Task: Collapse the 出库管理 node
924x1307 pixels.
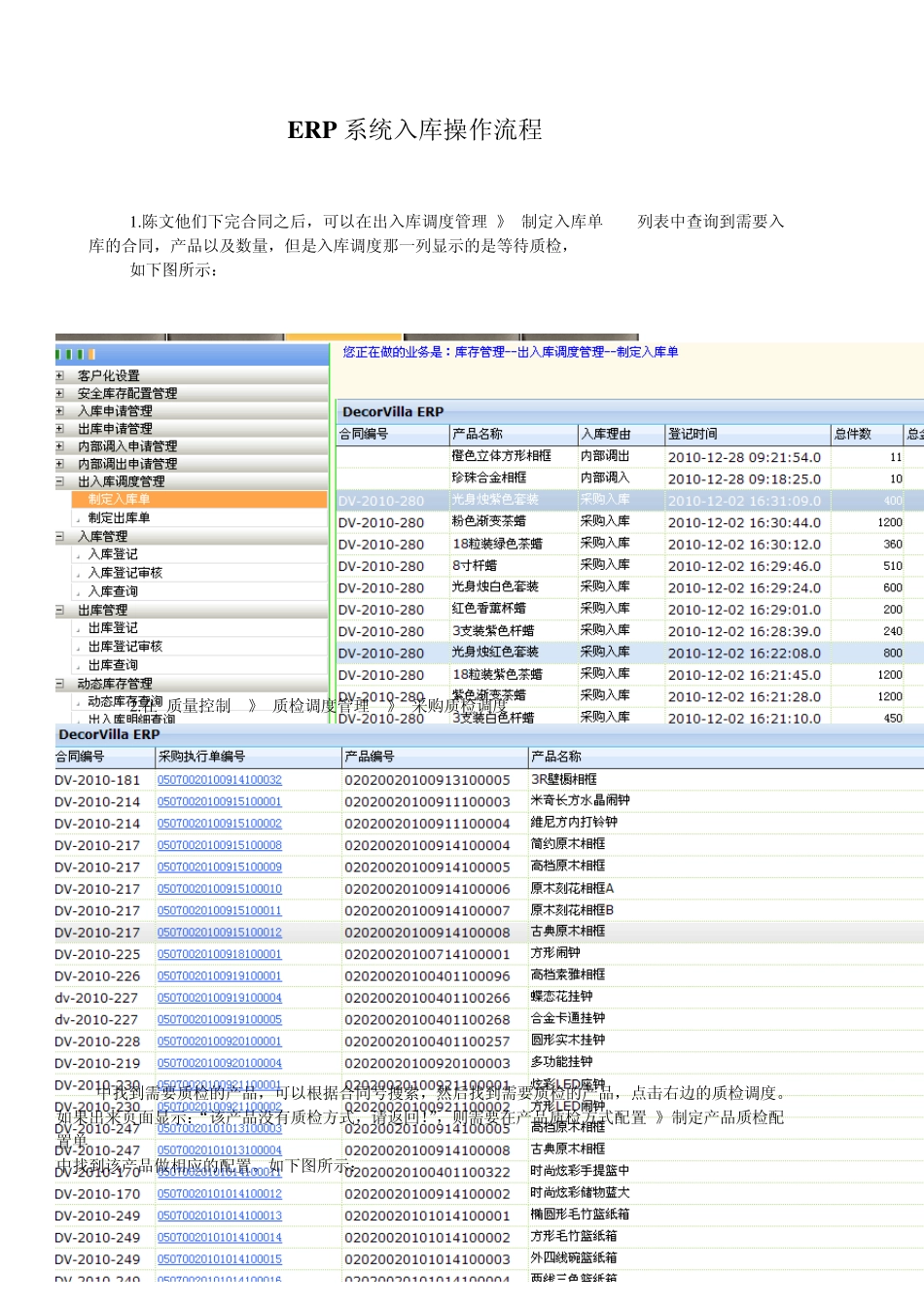Action: click(59, 610)
